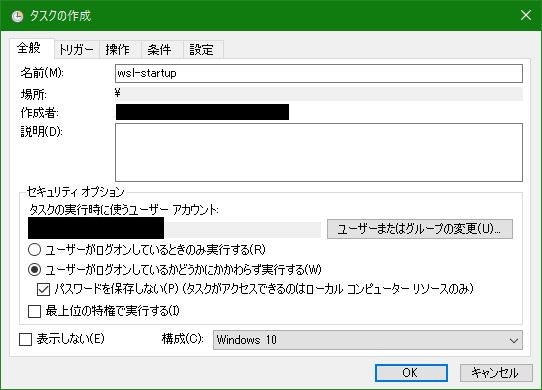The height and width of the screenshot is (390, 542).
Task: Select the 全般 tab
Action: (31, 48)
